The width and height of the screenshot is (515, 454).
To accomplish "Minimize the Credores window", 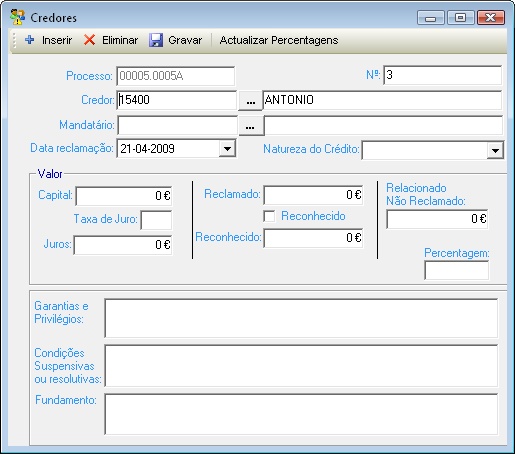I will 431,17.
